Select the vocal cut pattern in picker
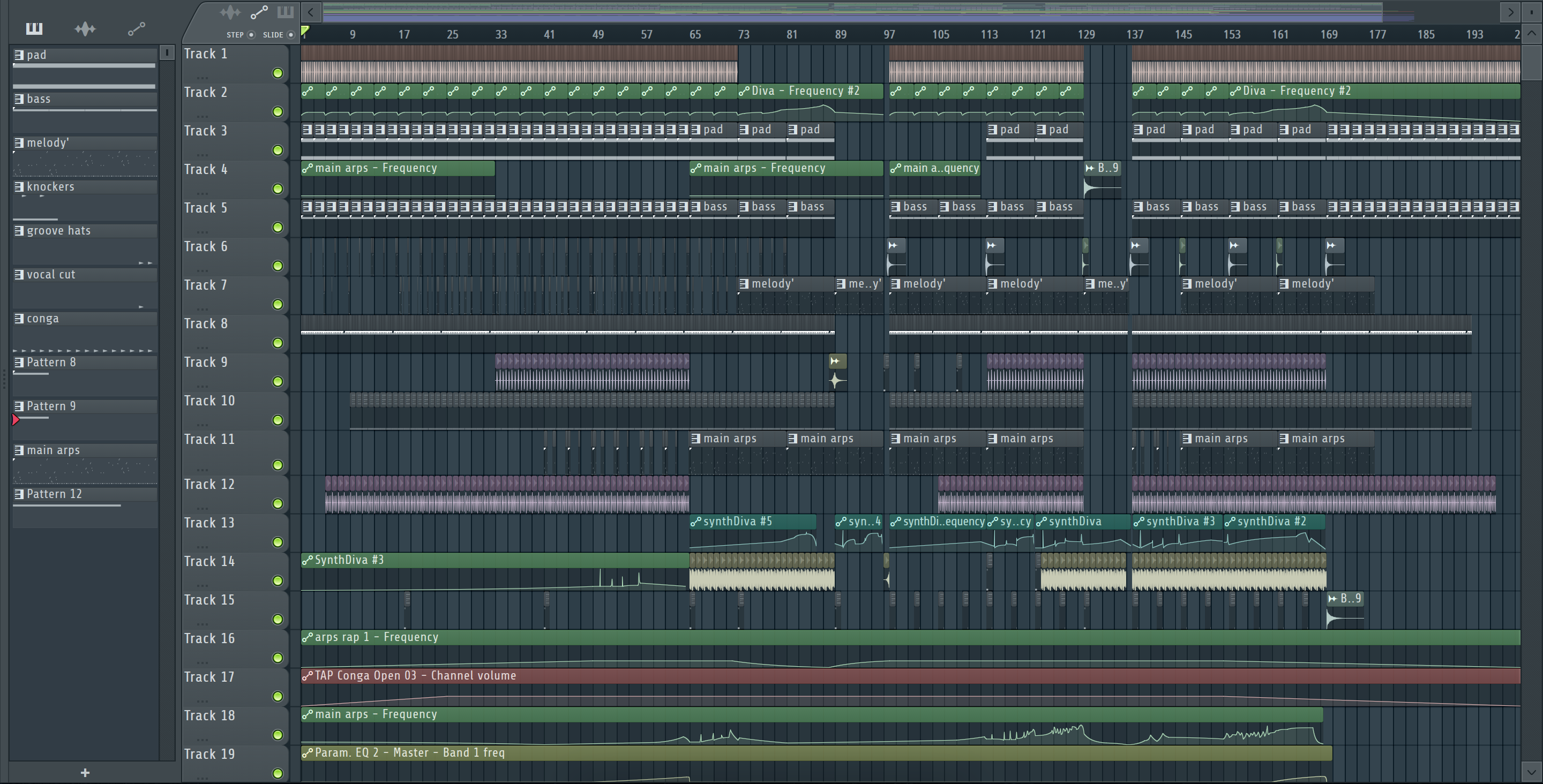This screenshot has width=1543, height=784. click(85, 274)
